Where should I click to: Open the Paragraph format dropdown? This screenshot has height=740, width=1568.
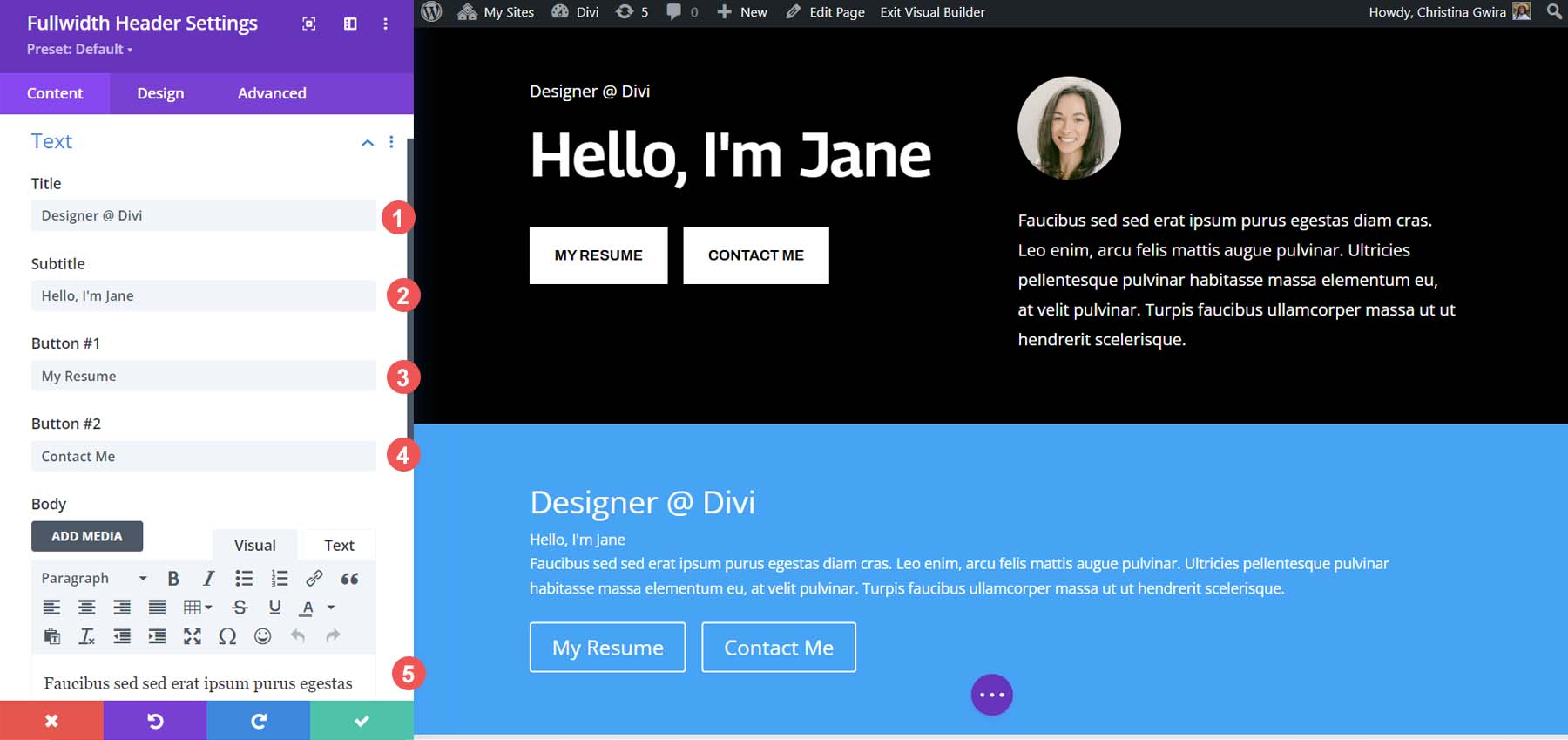coord(93,578)
